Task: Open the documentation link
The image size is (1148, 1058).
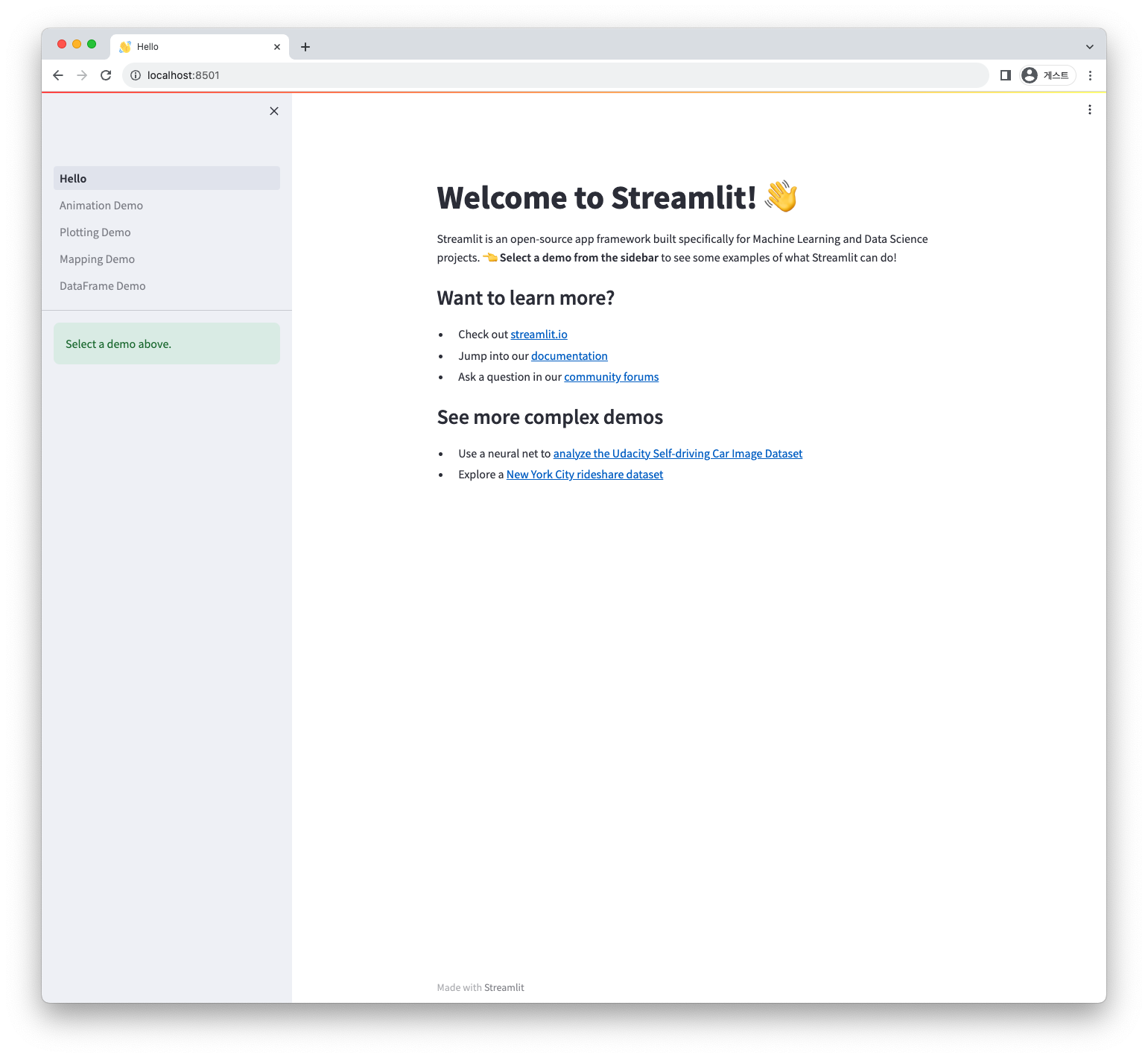Action: [569, 356]
